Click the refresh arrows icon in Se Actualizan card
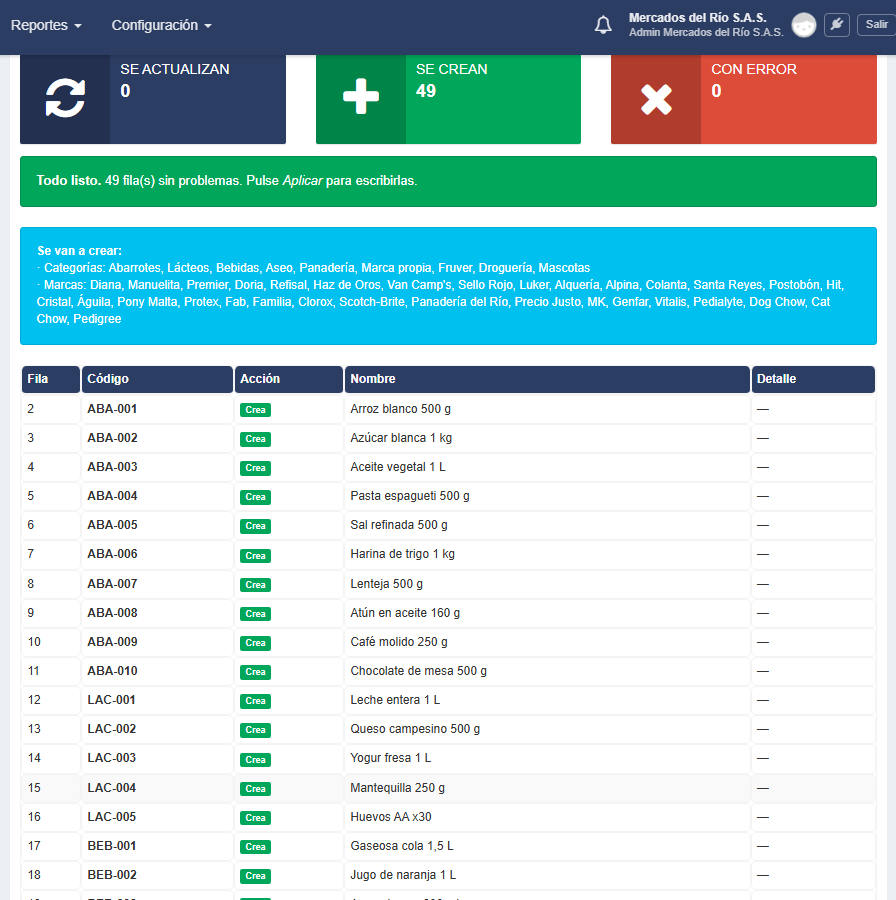This screenshot has width=896, height=900. click(65, 98)
